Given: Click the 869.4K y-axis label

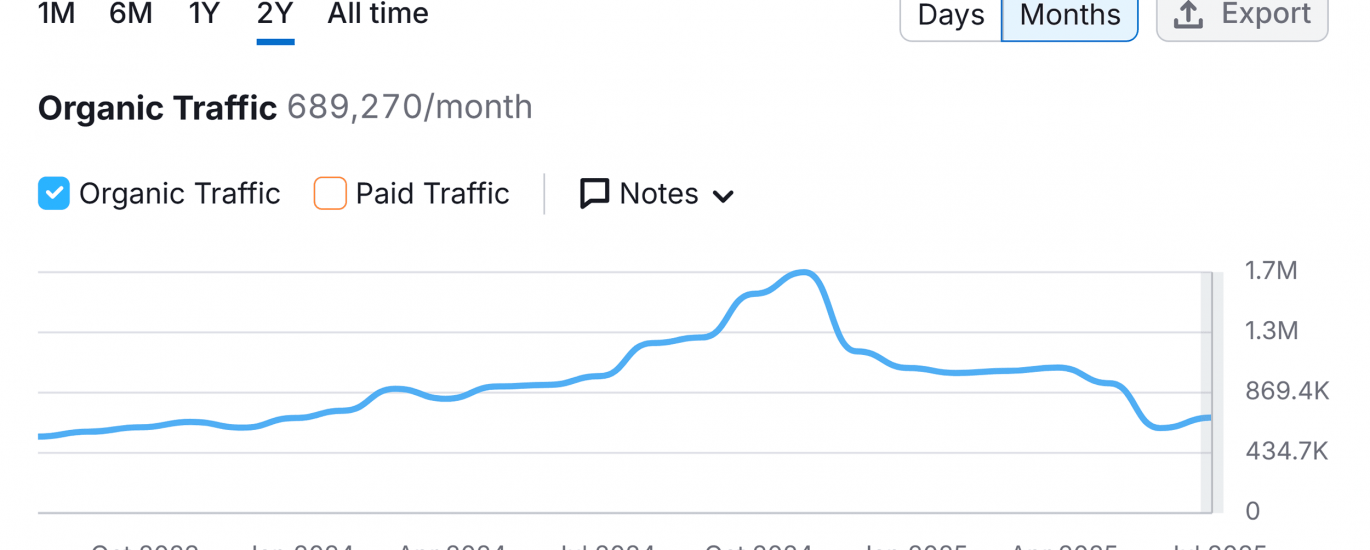Looking at the screenshot, I should click(1286, 391).
